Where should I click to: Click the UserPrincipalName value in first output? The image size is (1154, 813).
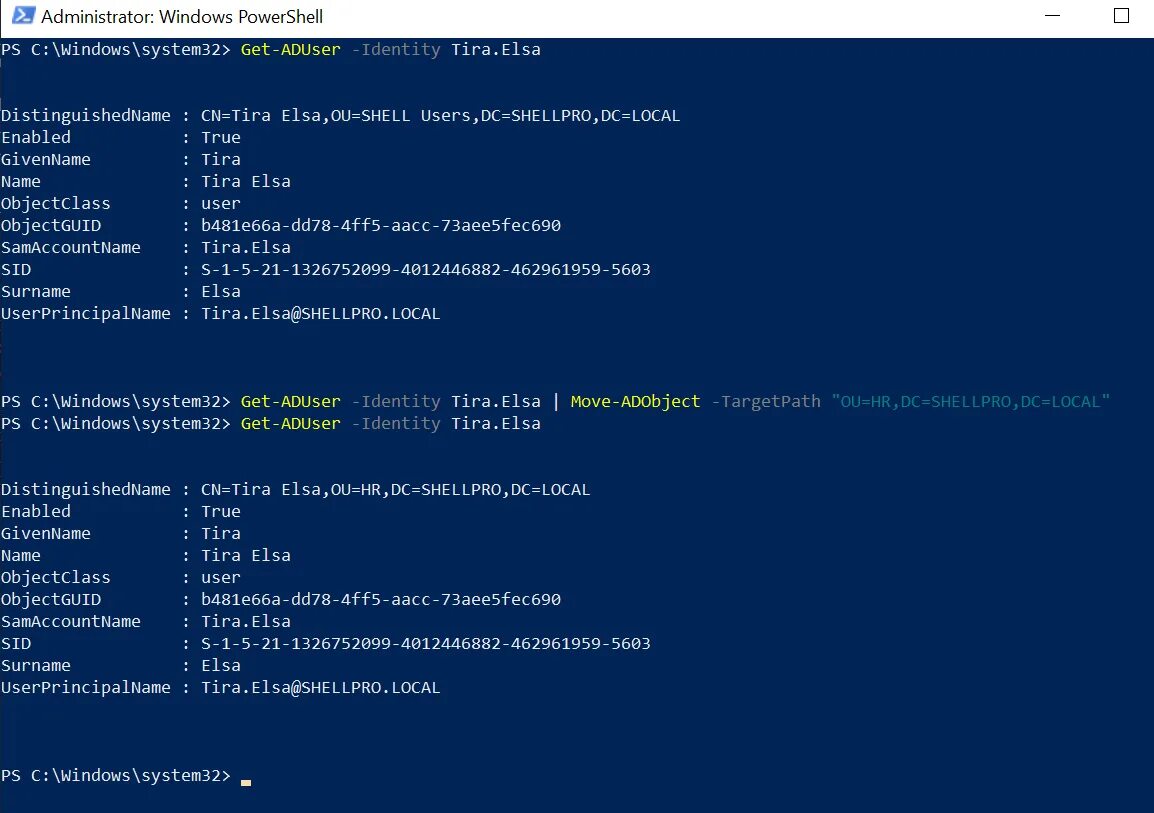tap(320, 313)
